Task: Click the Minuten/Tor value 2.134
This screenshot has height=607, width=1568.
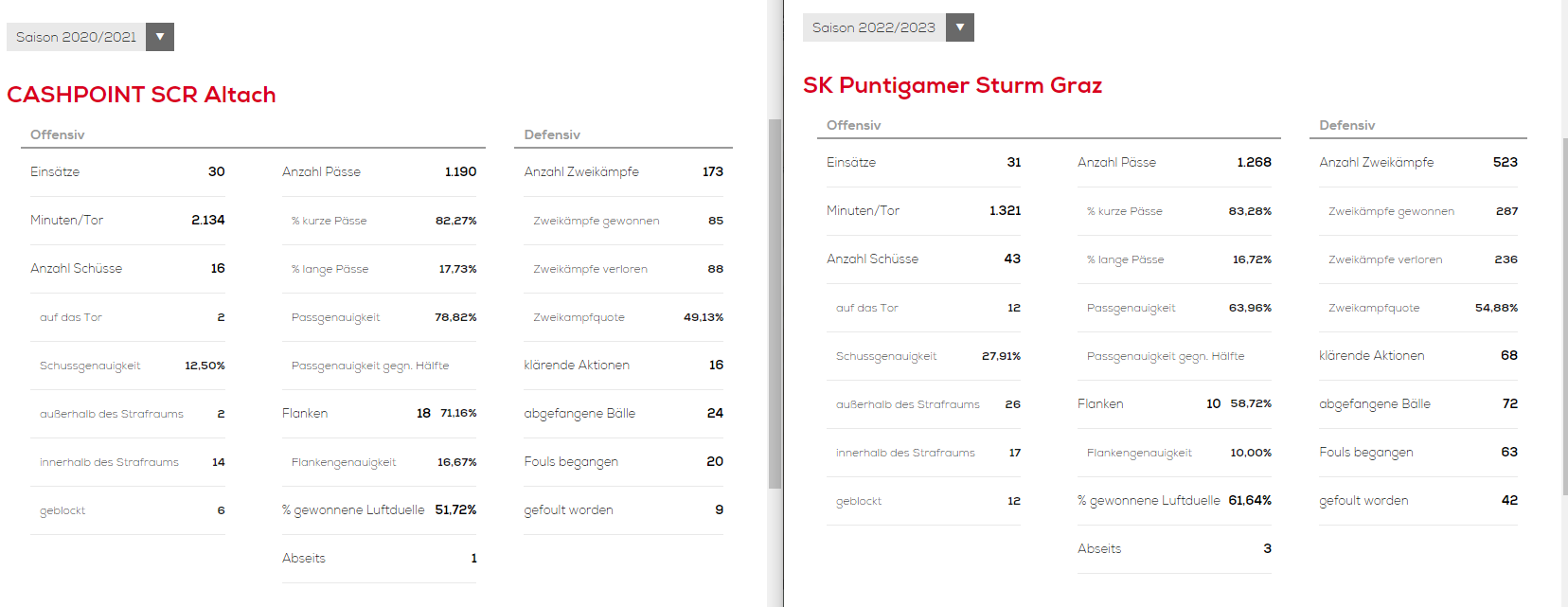Action: tap(208, 220)
